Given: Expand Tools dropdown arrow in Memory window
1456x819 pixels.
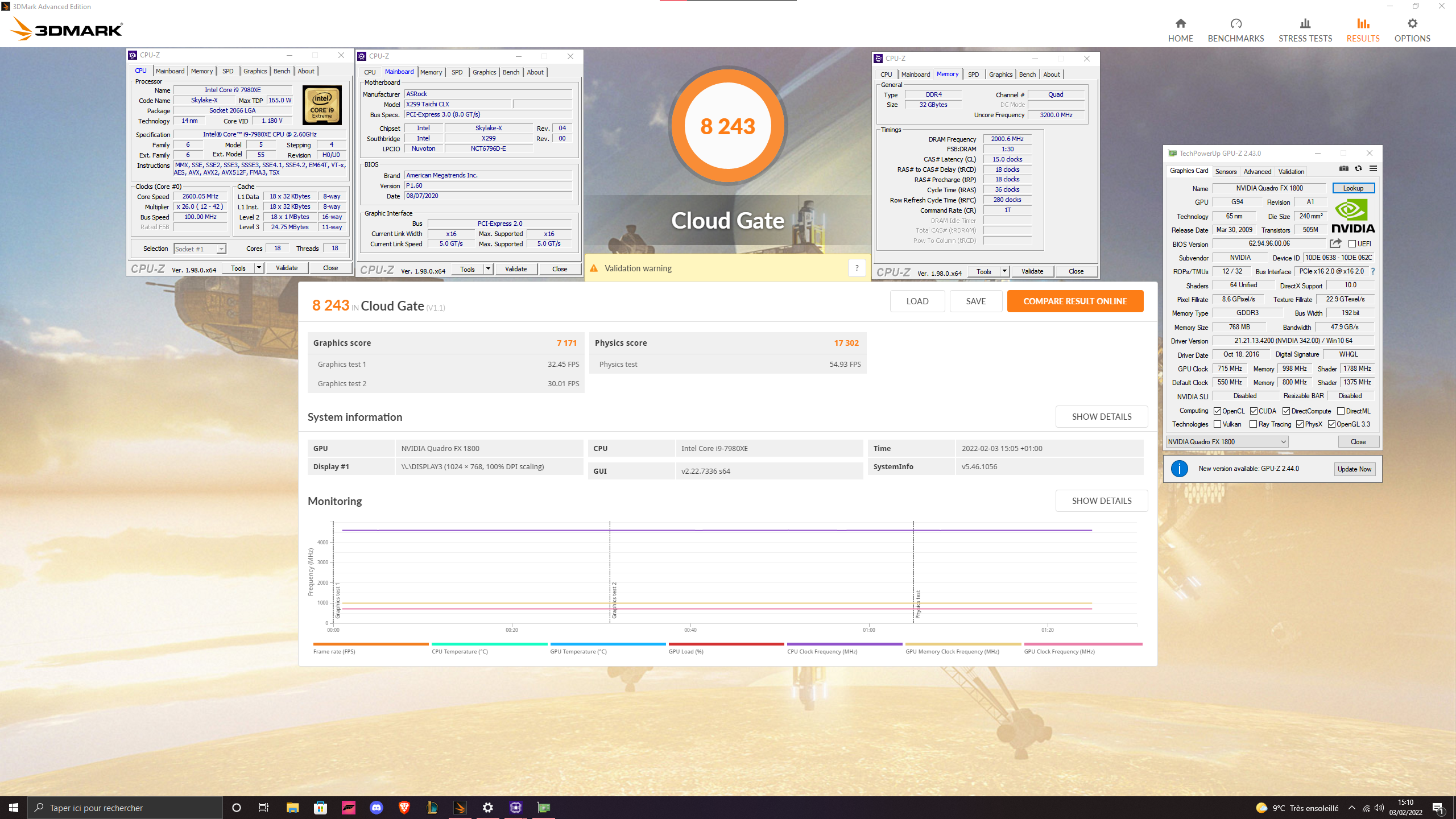Looking at the screenshot, I should coord(1004,271).
